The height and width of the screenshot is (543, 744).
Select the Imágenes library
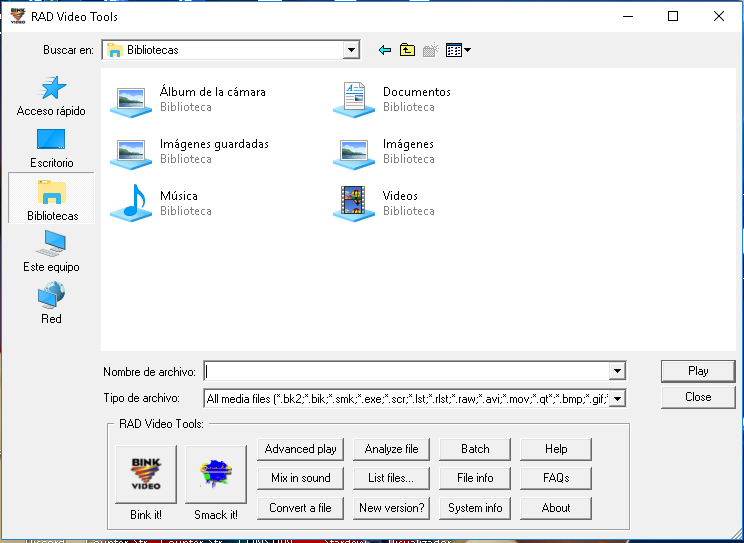coord(383,151)
